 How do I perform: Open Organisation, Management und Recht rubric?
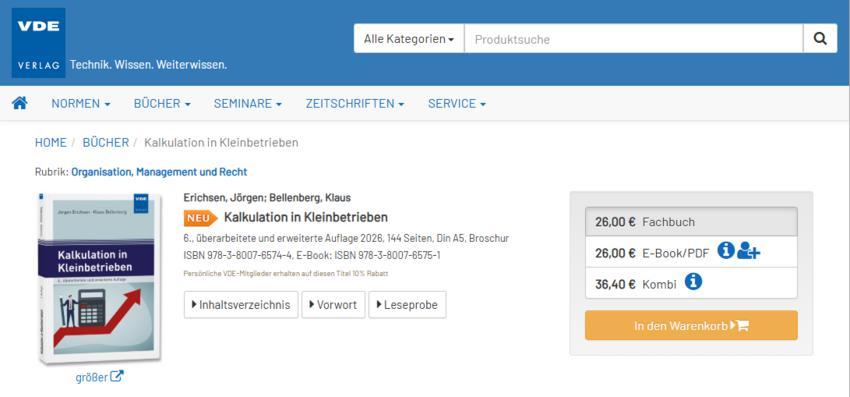coord(159,172)
